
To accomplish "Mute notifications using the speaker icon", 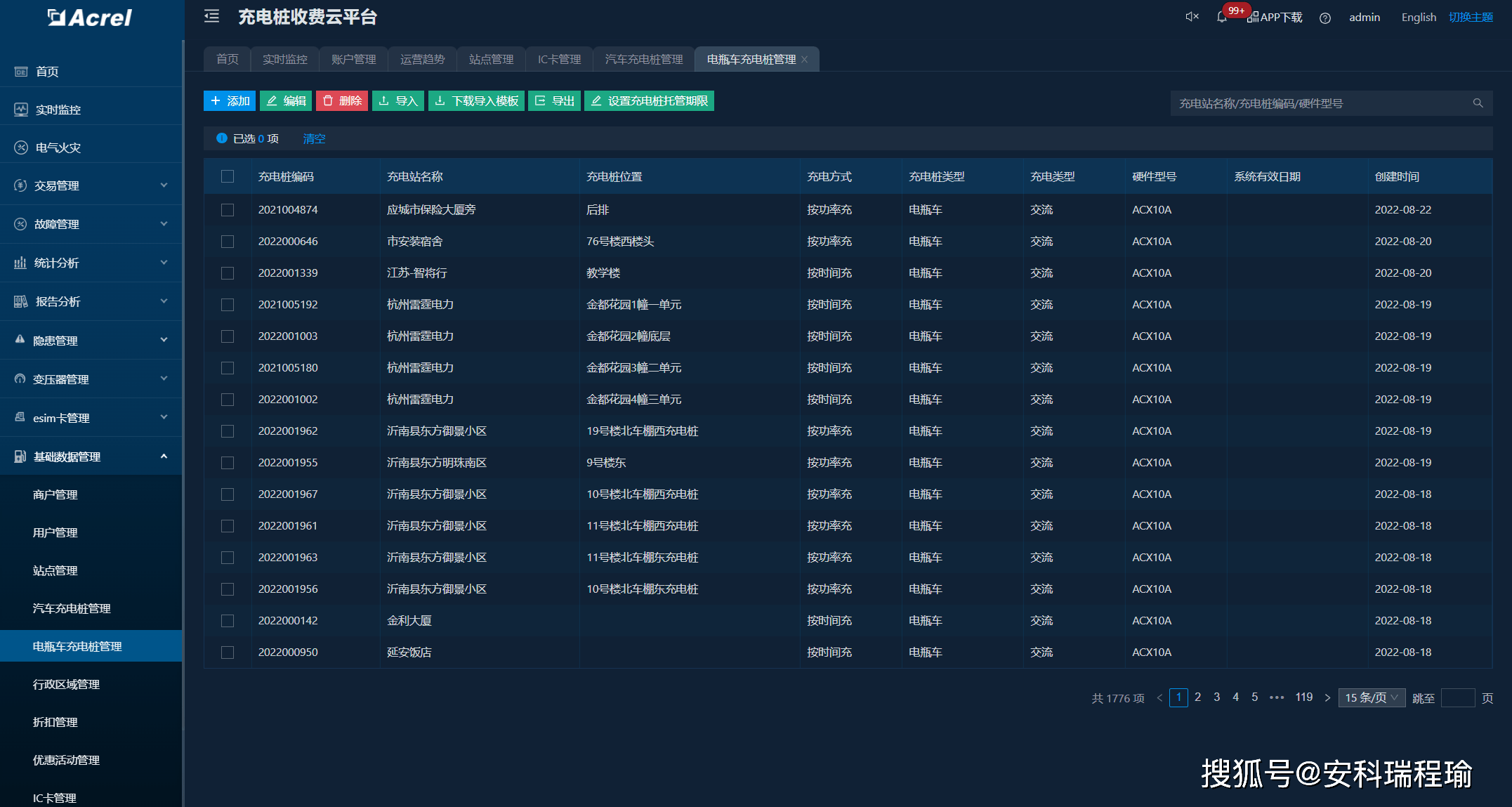I will click(x=1192, y=17).
